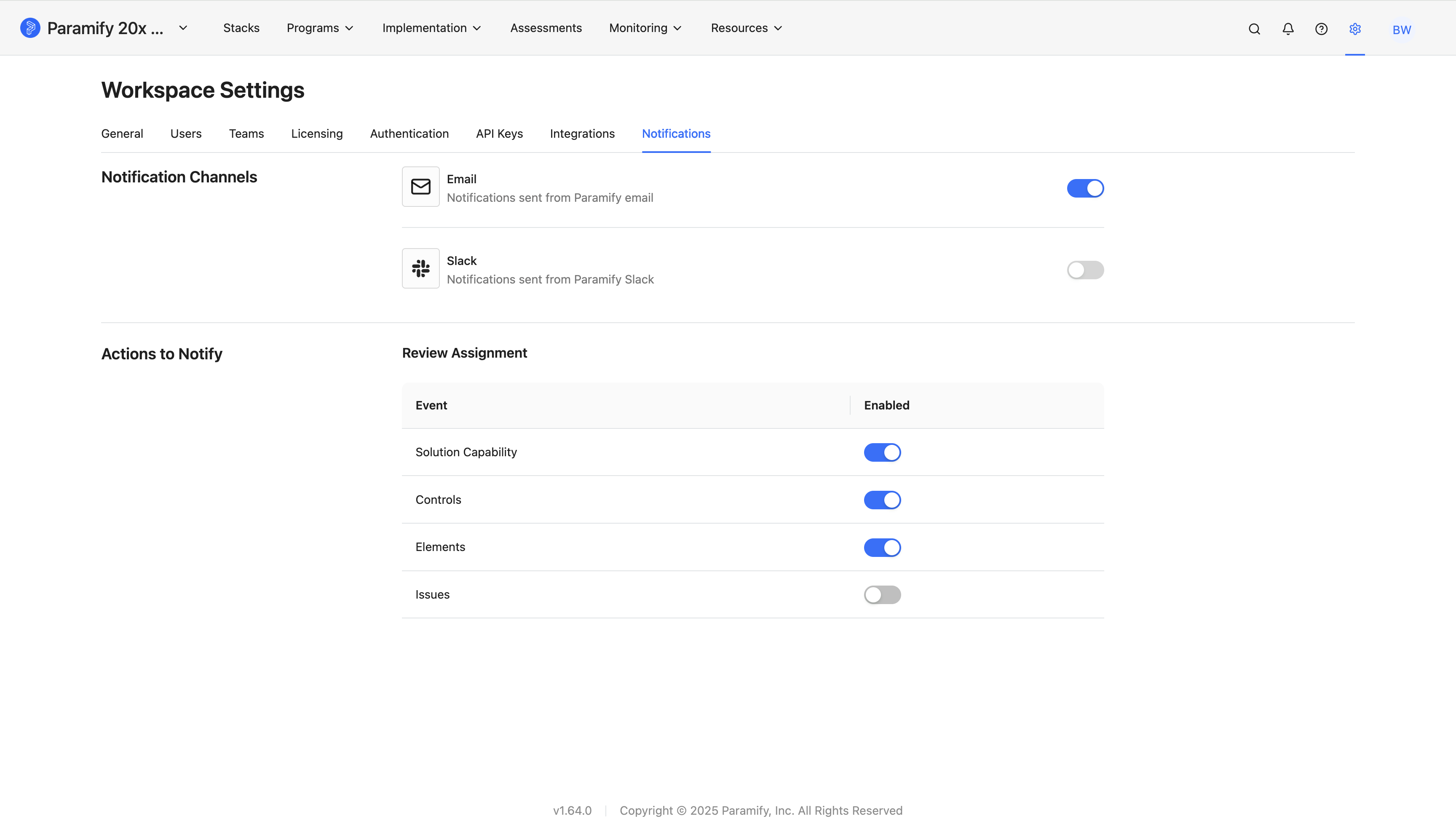Open the Assessments navigation link

coord(546,28)
